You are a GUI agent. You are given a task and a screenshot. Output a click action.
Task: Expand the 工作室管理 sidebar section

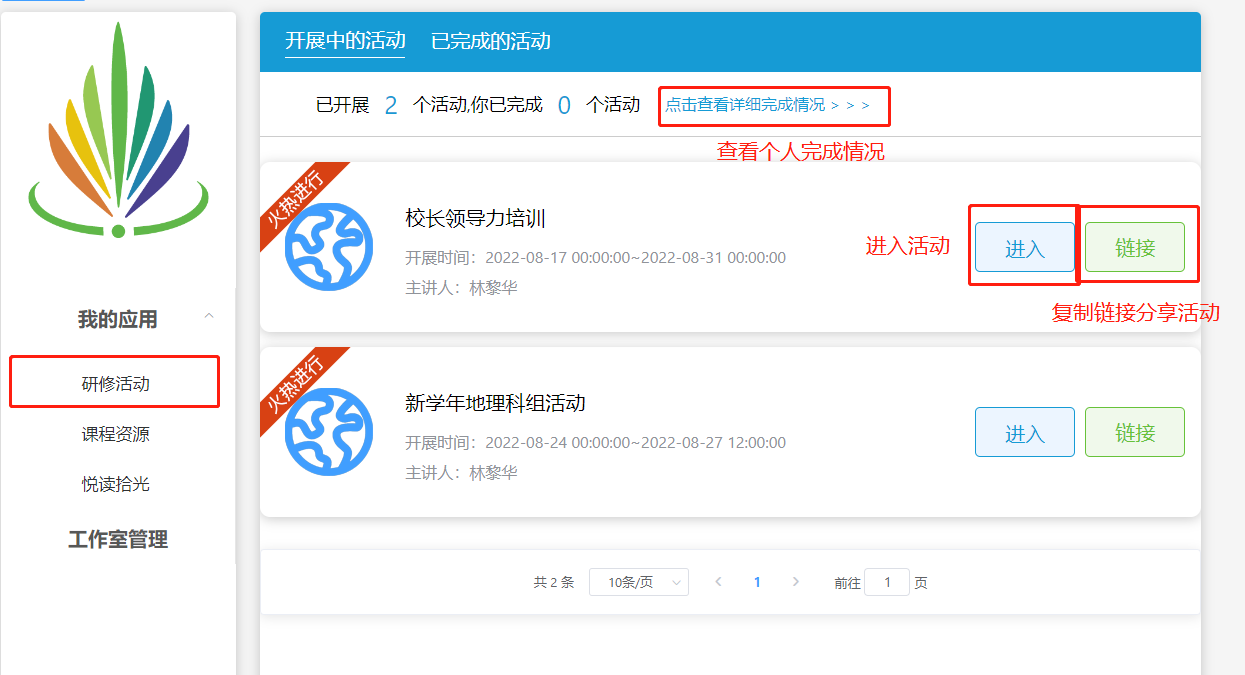point(118,540)
